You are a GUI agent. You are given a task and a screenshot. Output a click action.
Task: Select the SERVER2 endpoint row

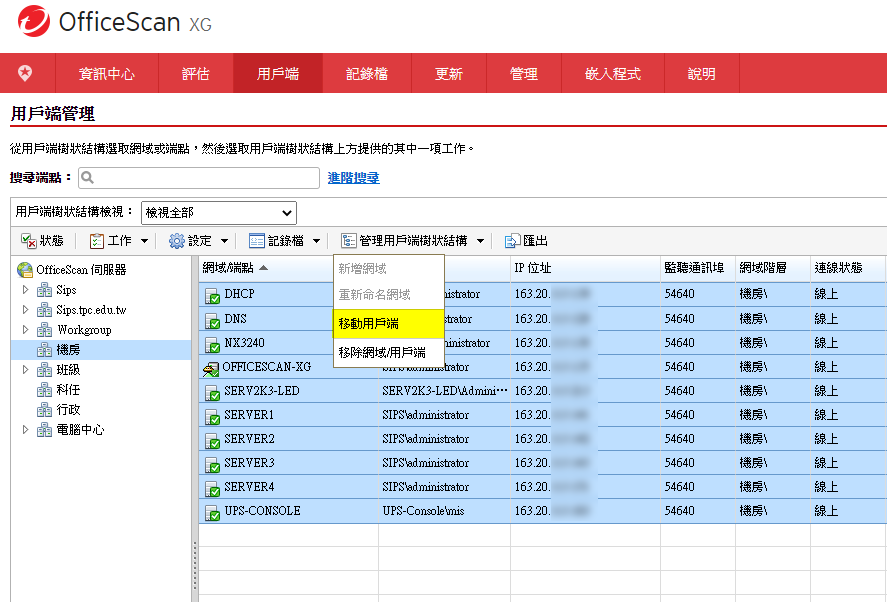tap(543, 439)
